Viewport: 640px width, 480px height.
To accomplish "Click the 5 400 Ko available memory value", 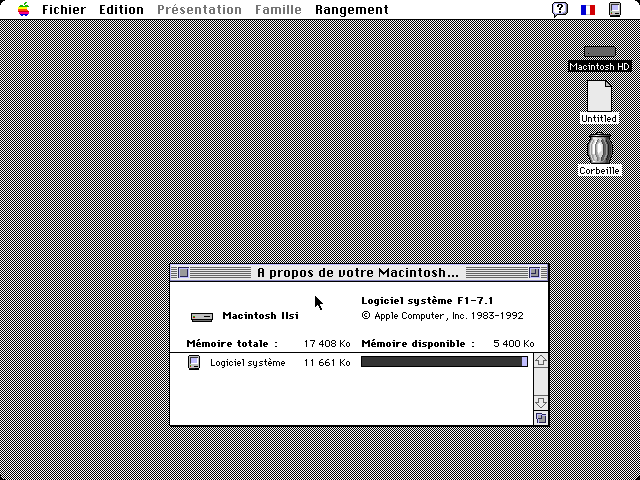I will [x=514, y=344].
